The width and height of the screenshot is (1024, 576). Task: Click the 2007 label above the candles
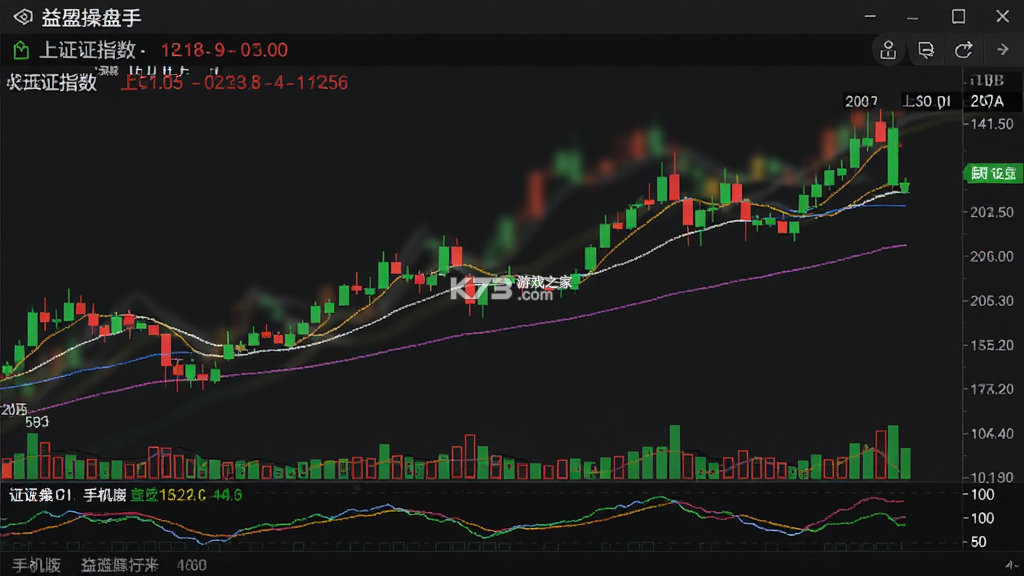point(861,101)
